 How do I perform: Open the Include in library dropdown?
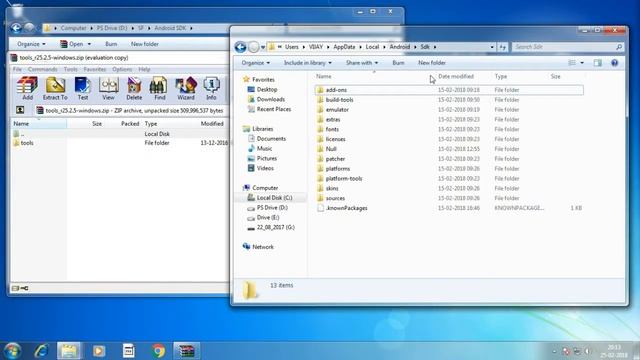(308, 63)
